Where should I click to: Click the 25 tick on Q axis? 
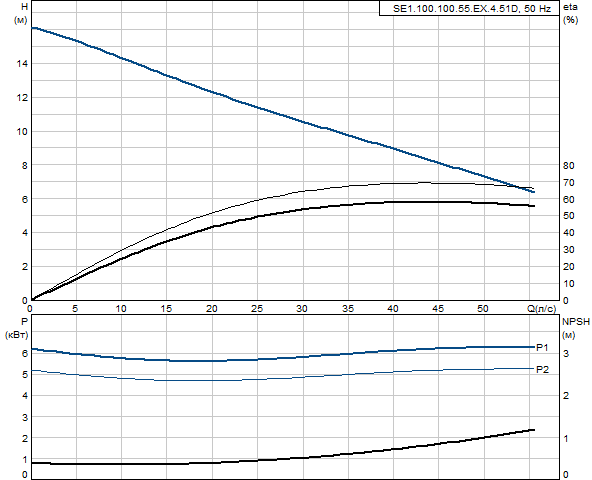click(257, 309)
